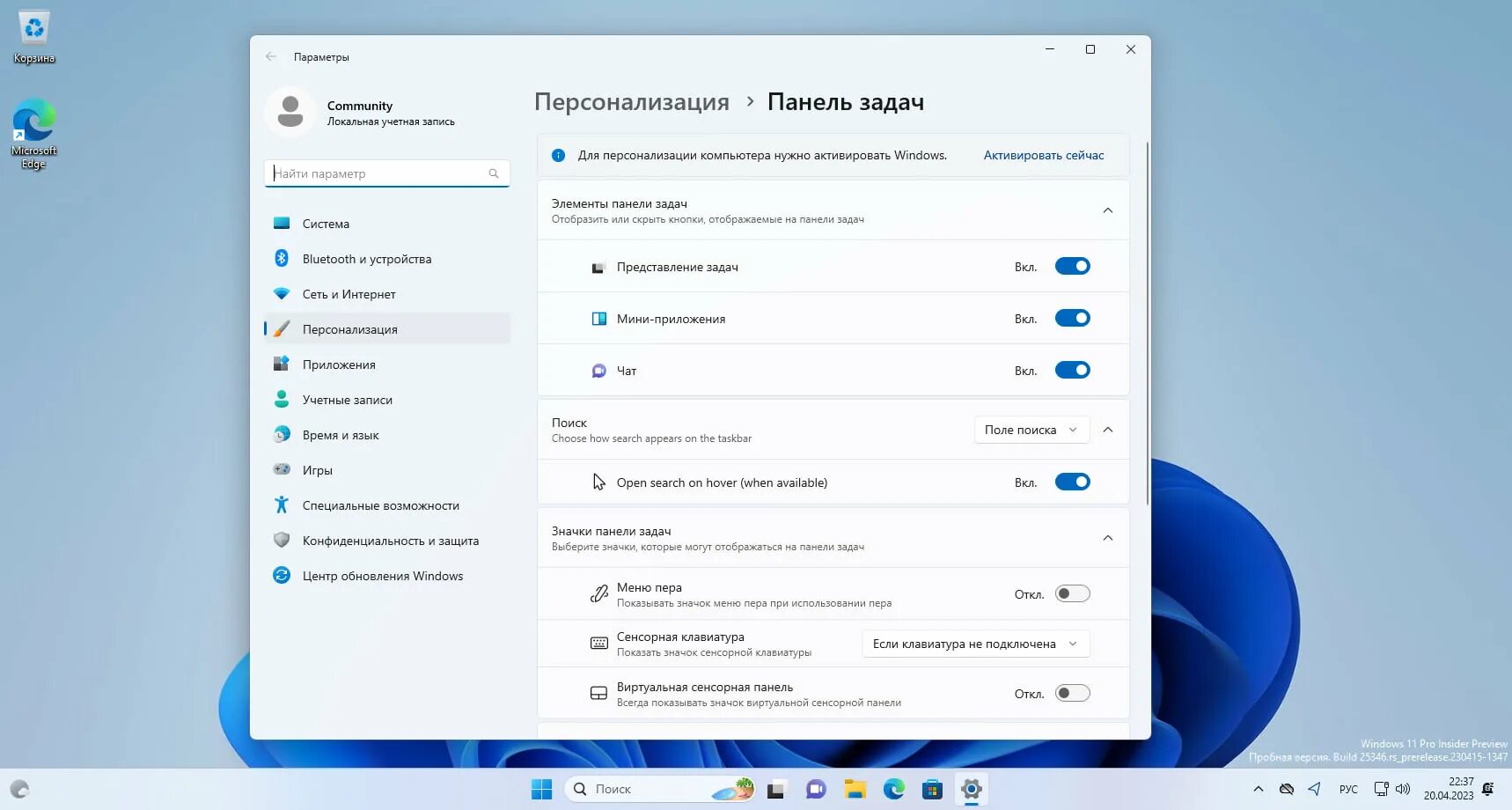The height and width of the screenshot is (810, 1512).
Task: Launch Microsoft Edge from the taskbar
Action: (893, 789)
